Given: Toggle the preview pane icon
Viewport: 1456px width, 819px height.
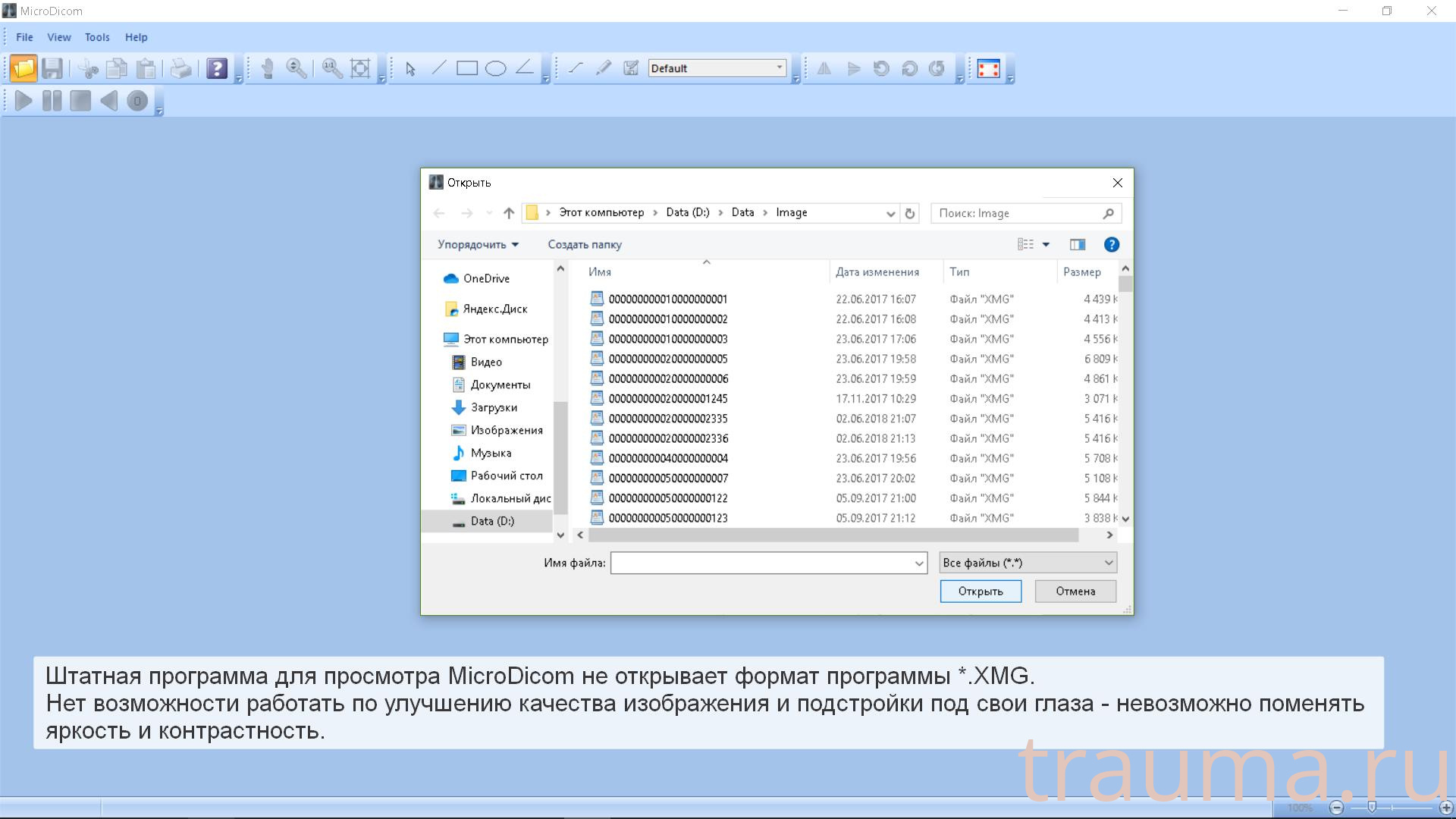Looking at the screenshot, I should [x=1077, y=244].
